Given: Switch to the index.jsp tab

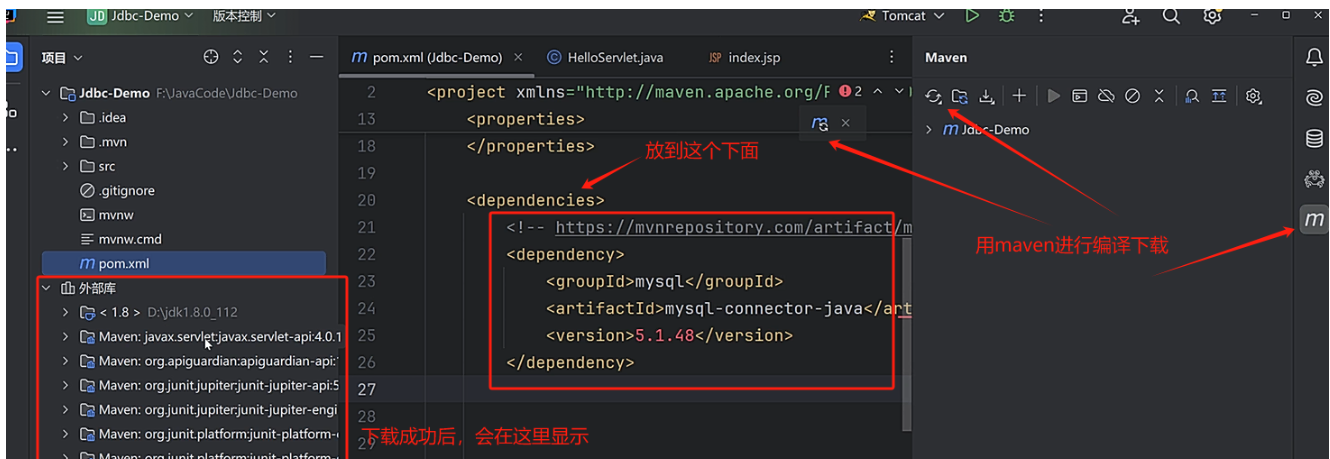Looking at the screenshot, I should pos(744,58).
